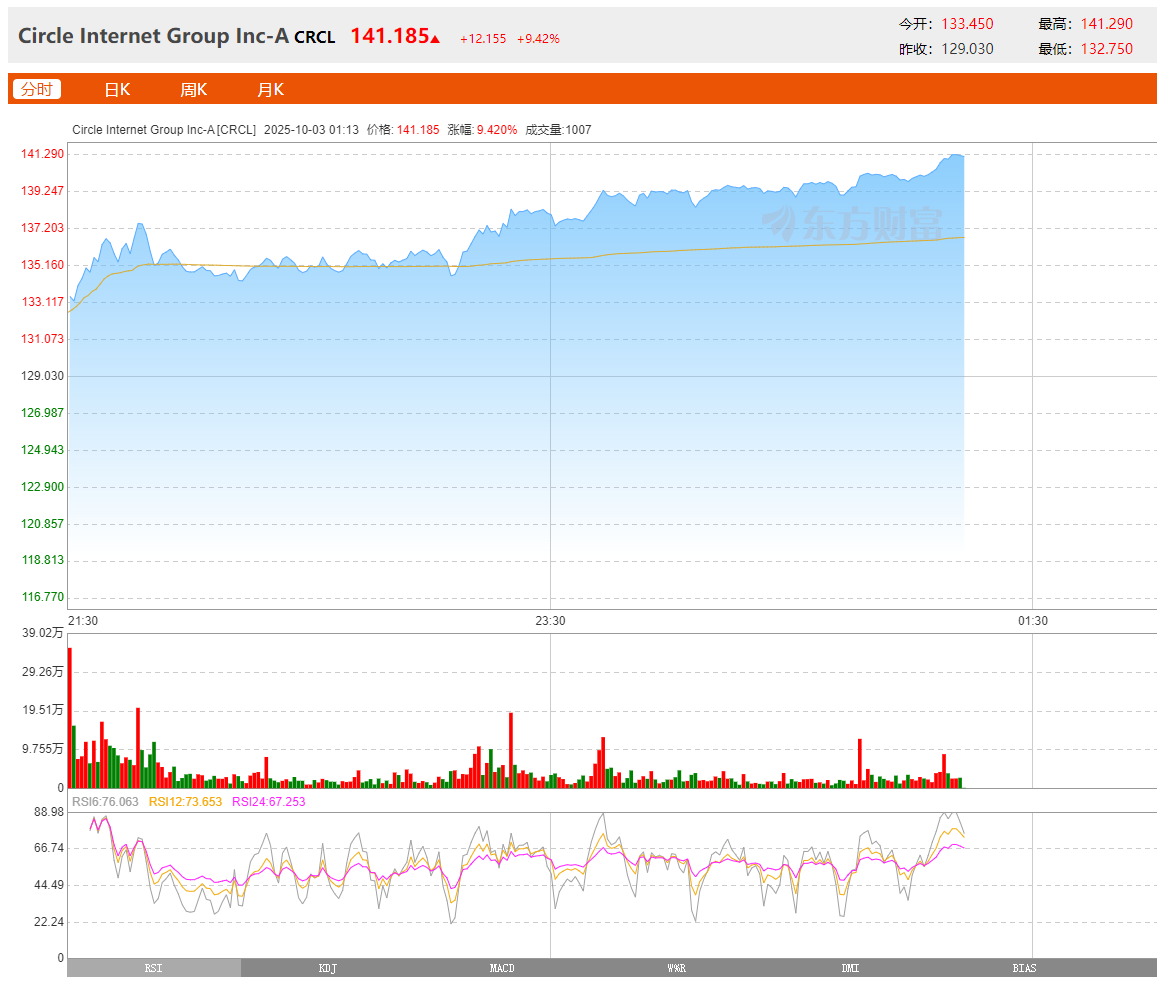Screen dimensions: 1157x992
Task: Click the Circle Internet Group Inc-A title
Action: pyautogui.click(x=153, y=36)
